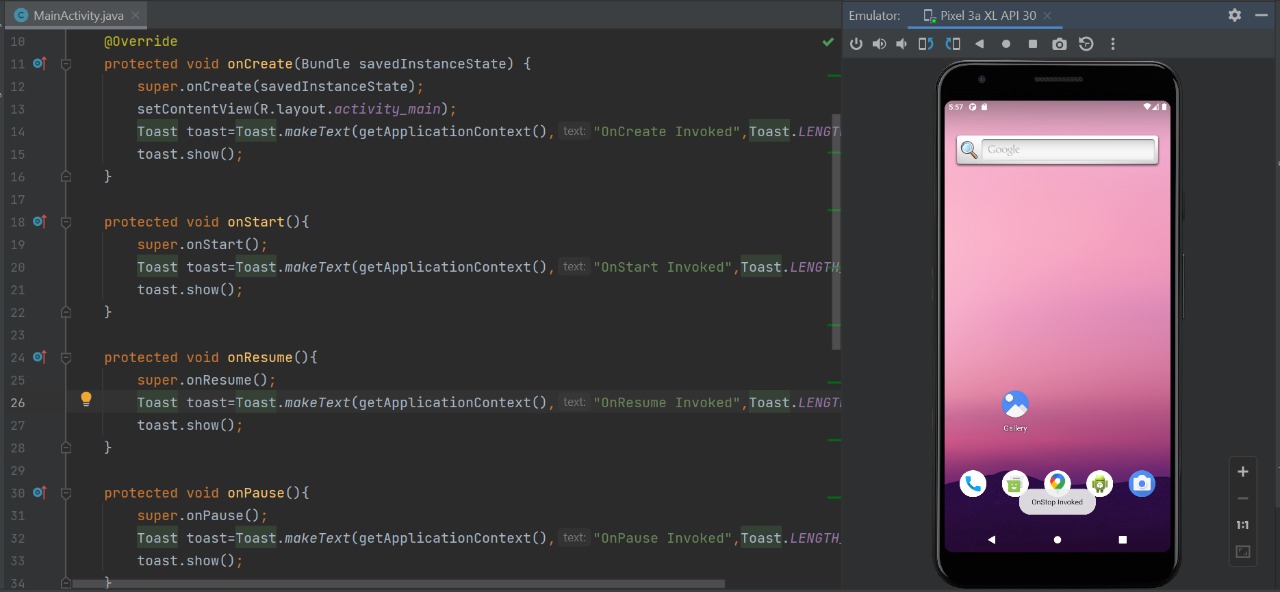This screenshot has width=1280, height=592.
Task: Open the green Android robot app in dock
Action: pos(1099,484)
